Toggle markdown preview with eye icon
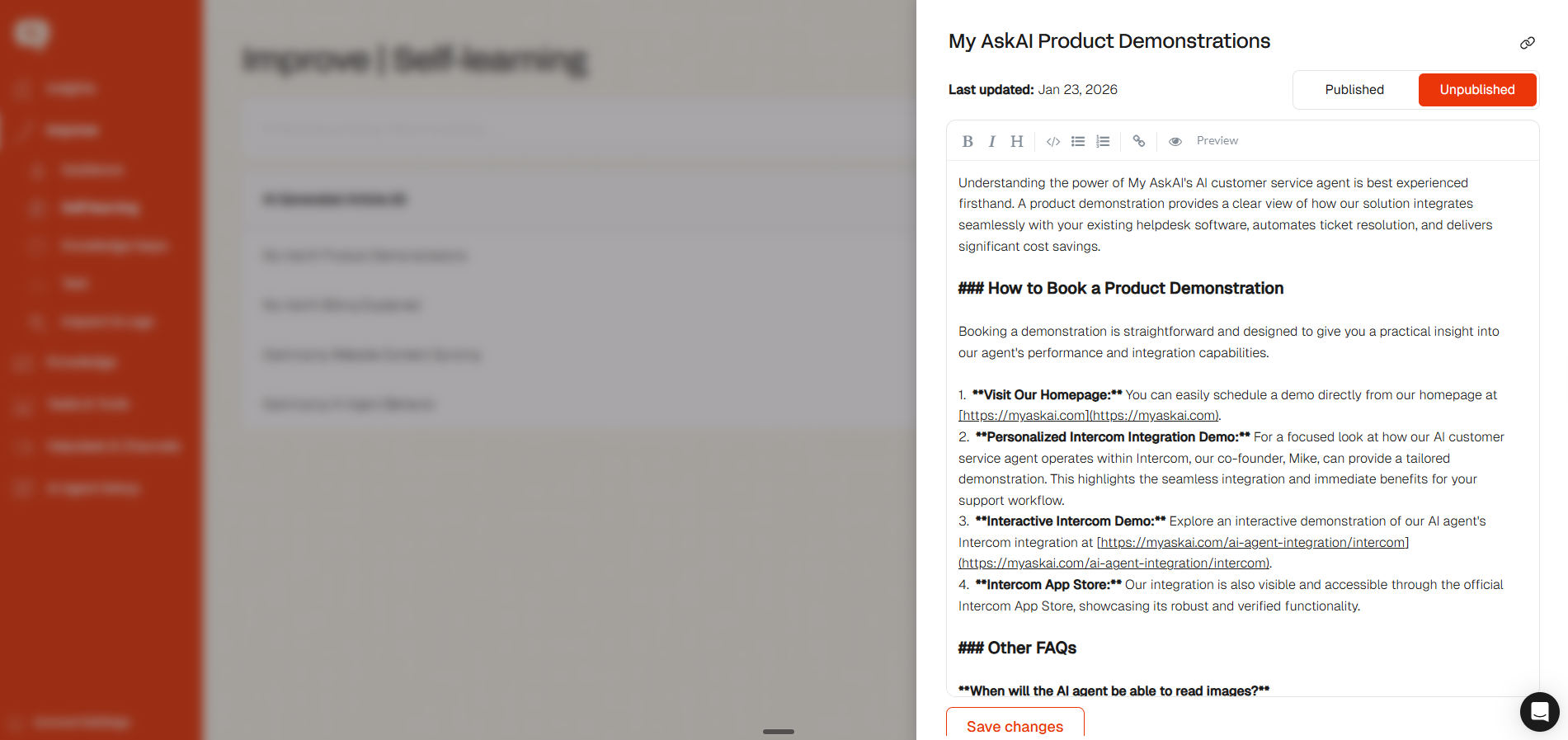Image resolution: width=1568 pixels, height=740 pixels. click(1175, 141)
